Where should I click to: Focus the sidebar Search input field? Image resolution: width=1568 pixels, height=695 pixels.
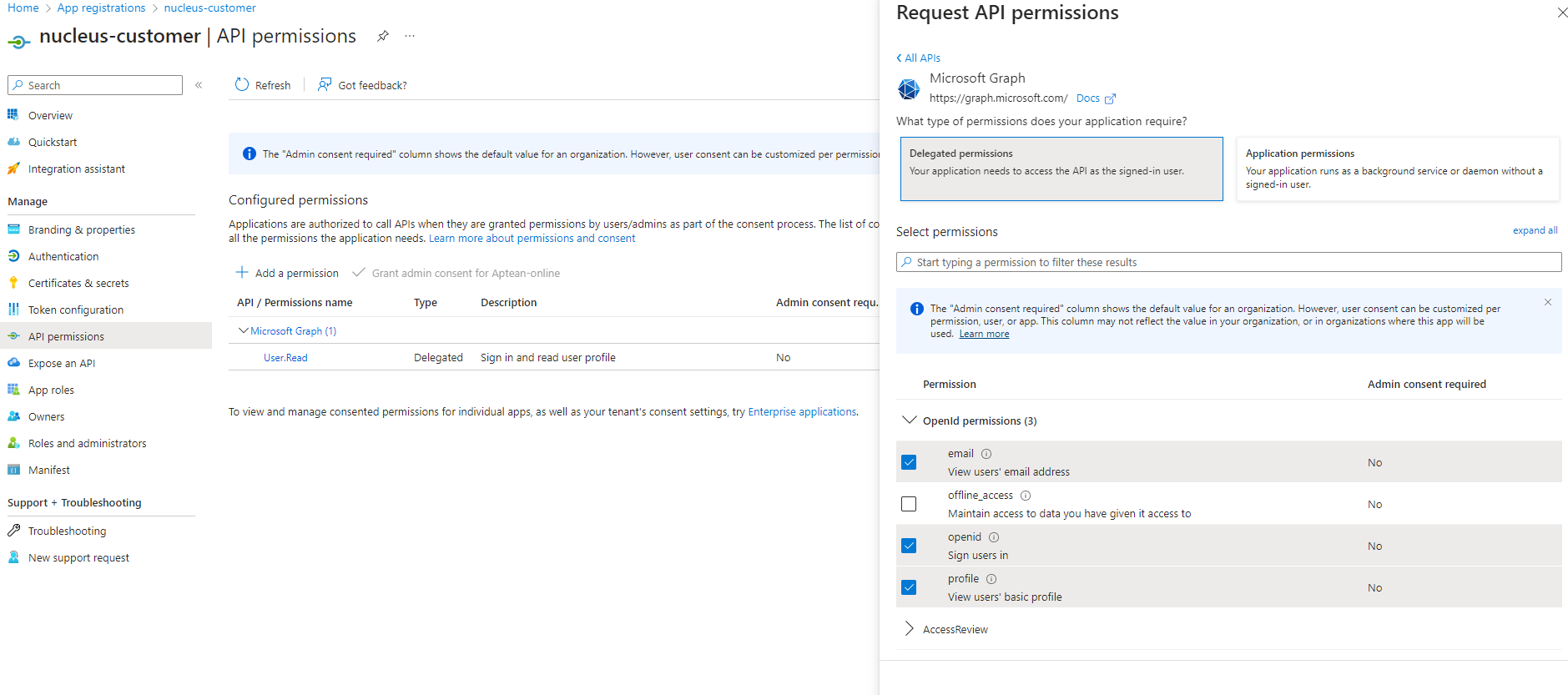pyautogui.click(x=95, y=85)
